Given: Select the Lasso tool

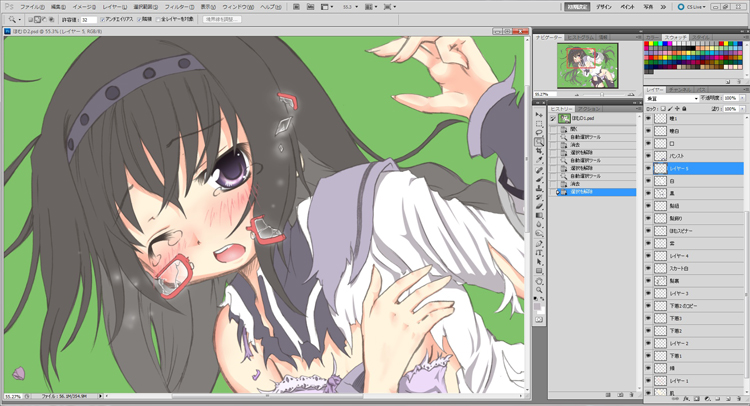Looking at the screenshot, I should [539, 132].
